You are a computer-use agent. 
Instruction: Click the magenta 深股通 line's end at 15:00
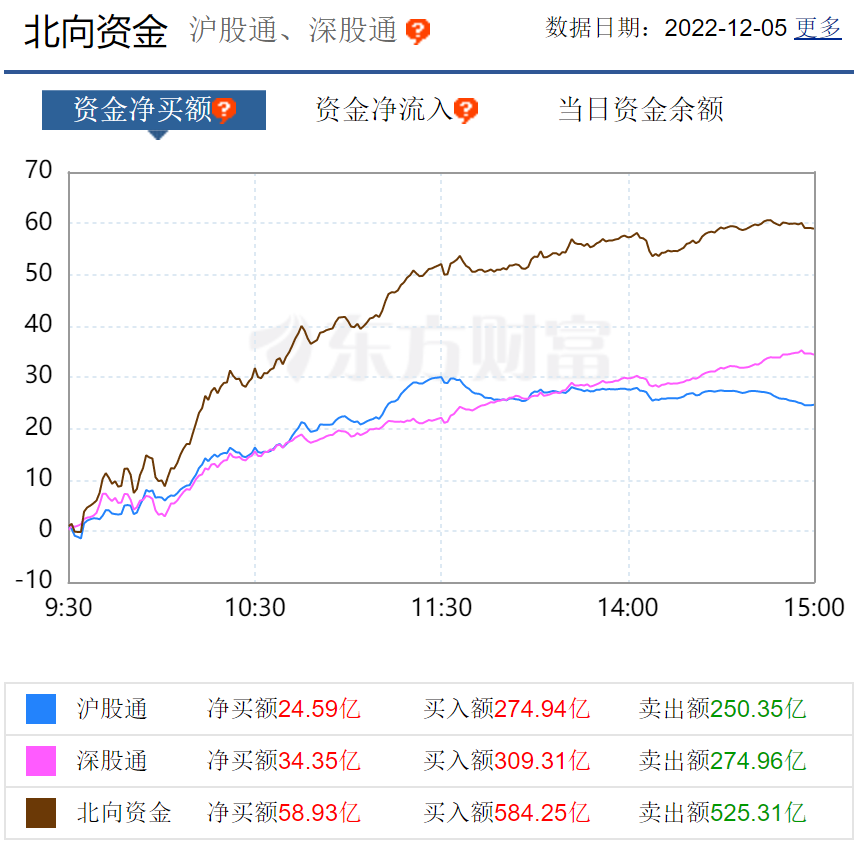[813, 355]
